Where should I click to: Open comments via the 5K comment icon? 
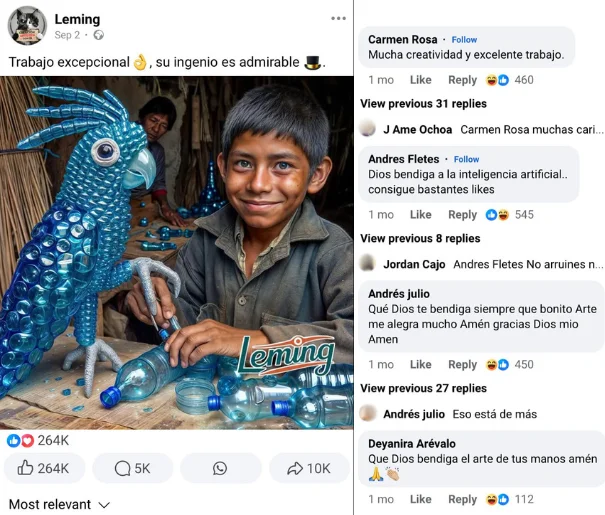click(132, 468)
